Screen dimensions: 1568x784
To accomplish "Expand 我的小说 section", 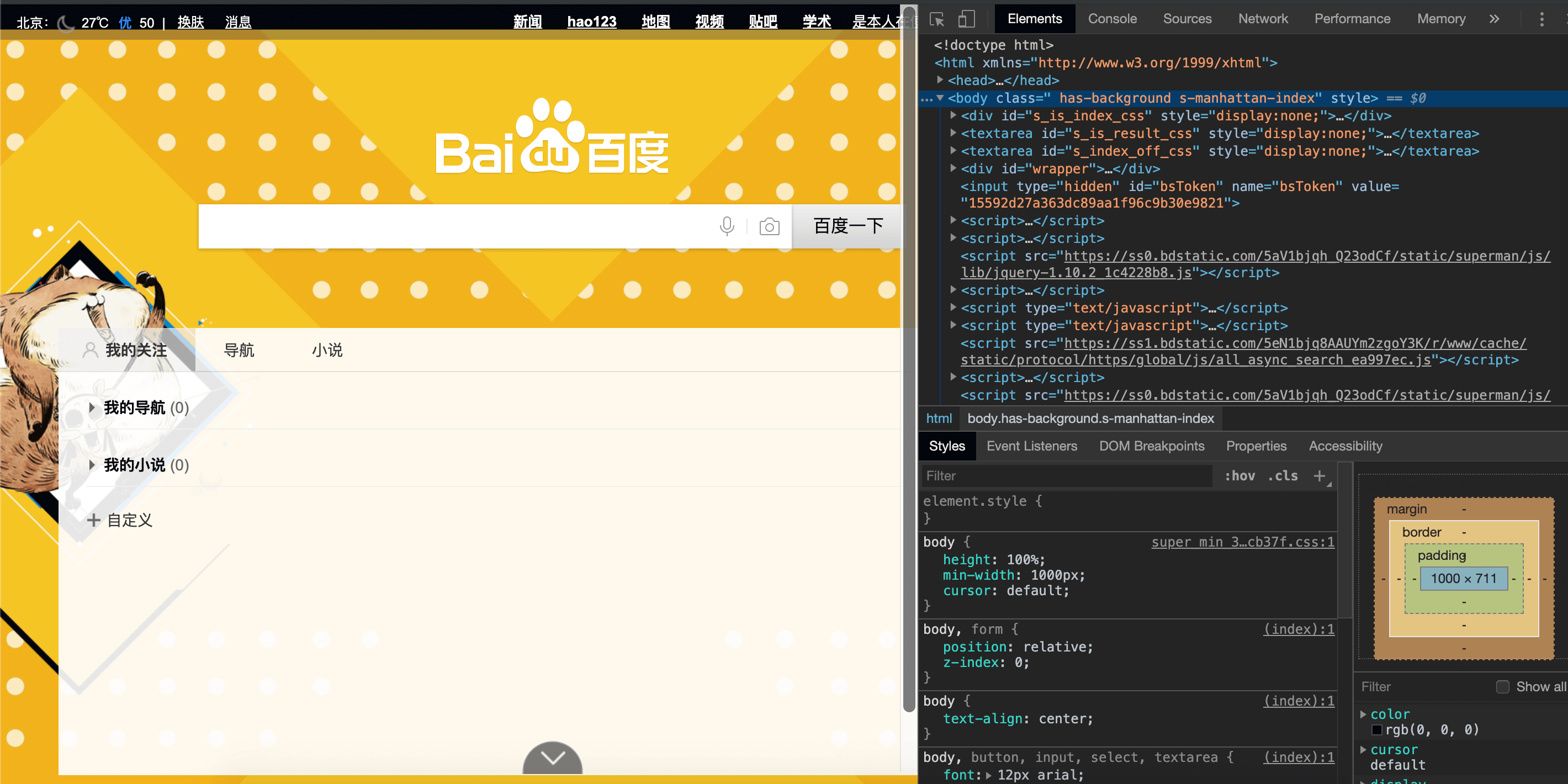I will coord(92,465).
